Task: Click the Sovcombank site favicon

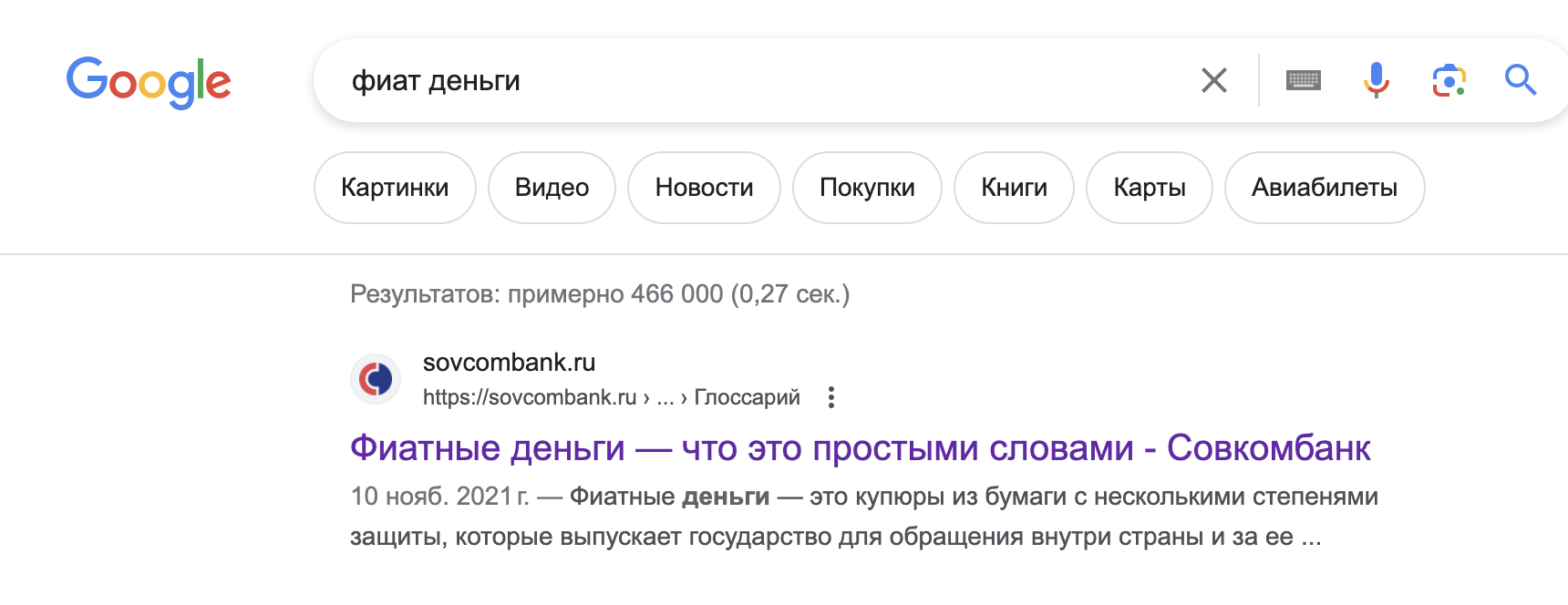Action: point(376,379)
